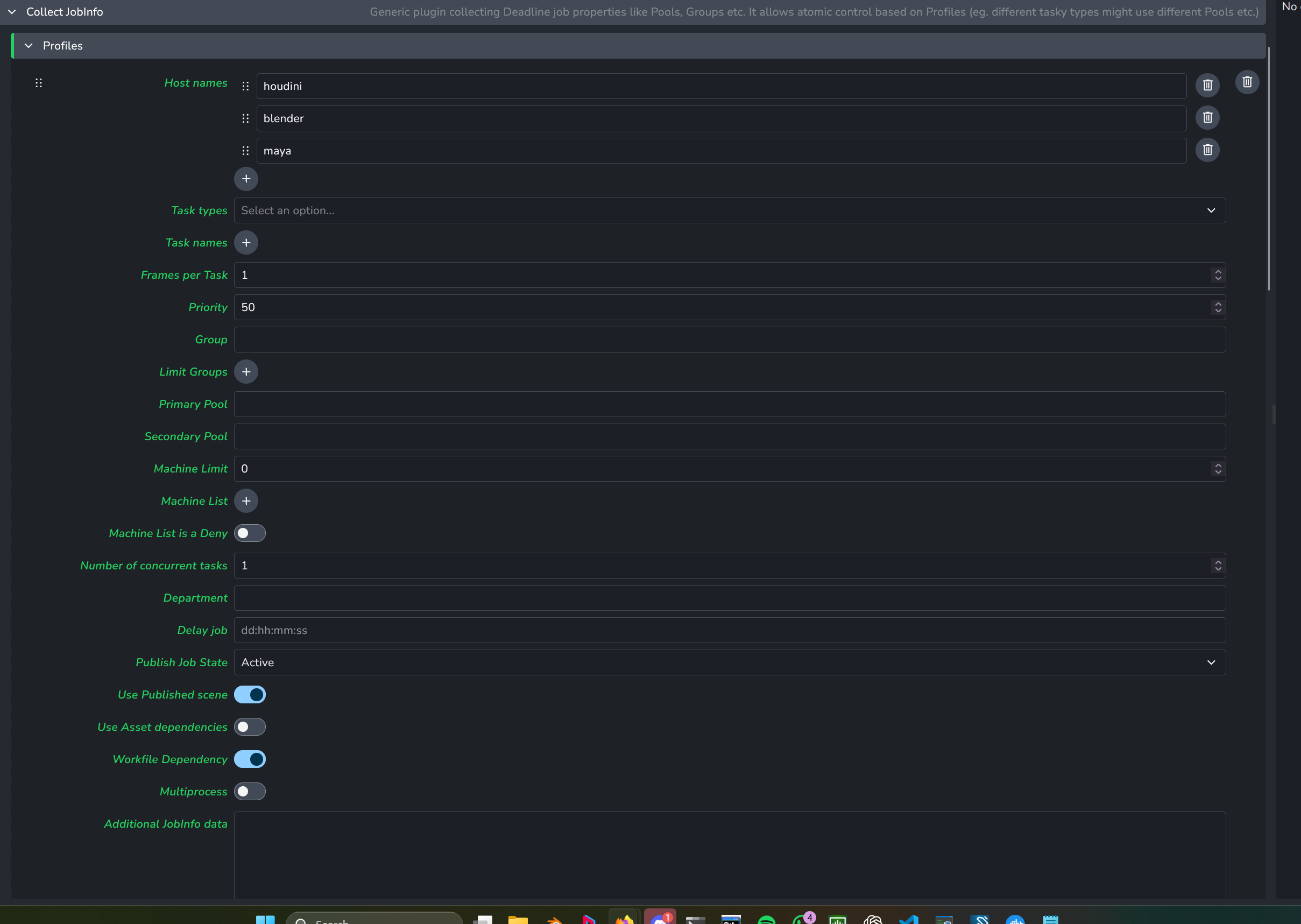This screenshot has width=1301, height=924.
Task: Delete the entire profile with outer trash icon
Action: coord(1247,82)
